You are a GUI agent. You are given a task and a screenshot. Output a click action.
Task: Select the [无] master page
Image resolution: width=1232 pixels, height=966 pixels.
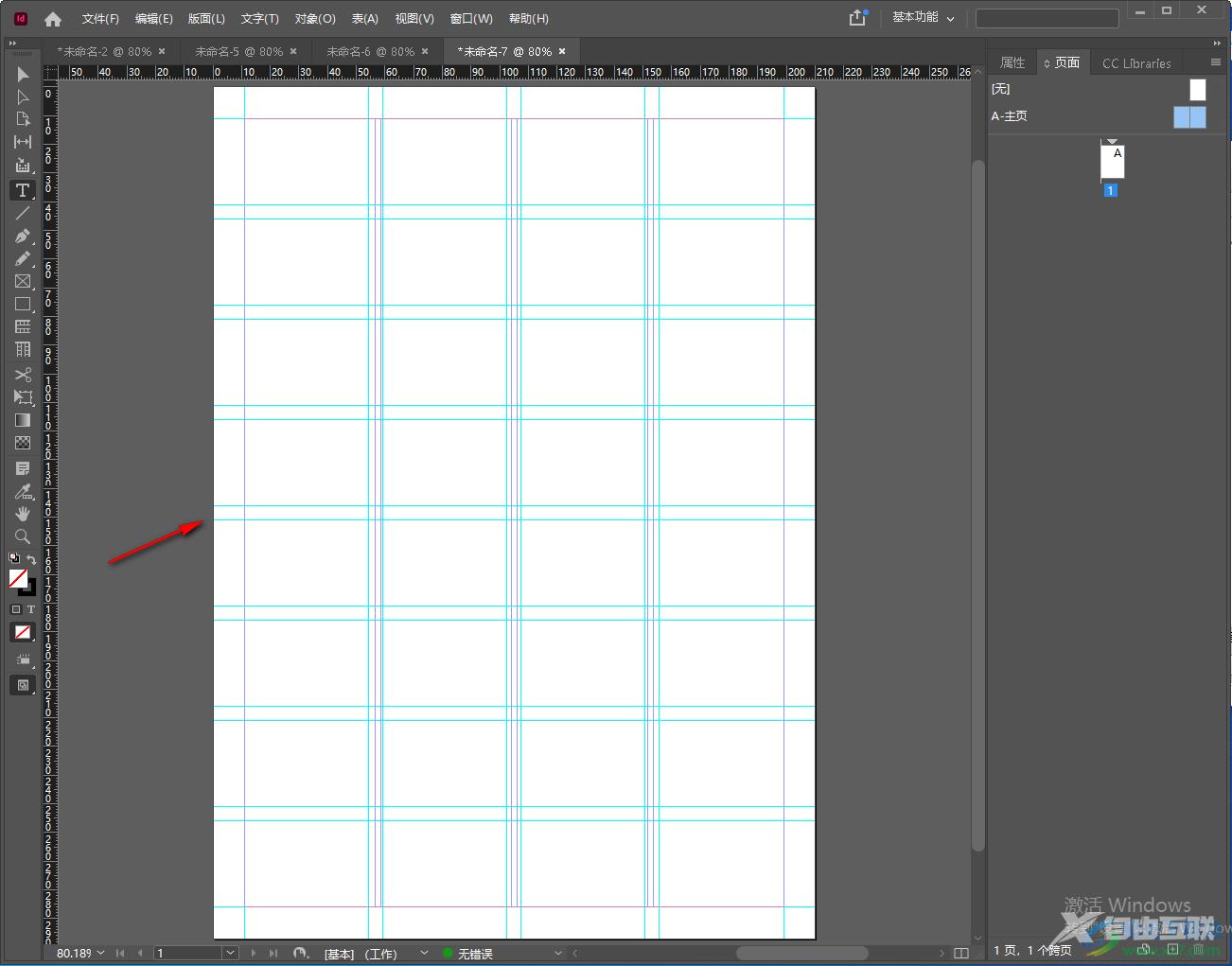click(x=1099, y=89)
